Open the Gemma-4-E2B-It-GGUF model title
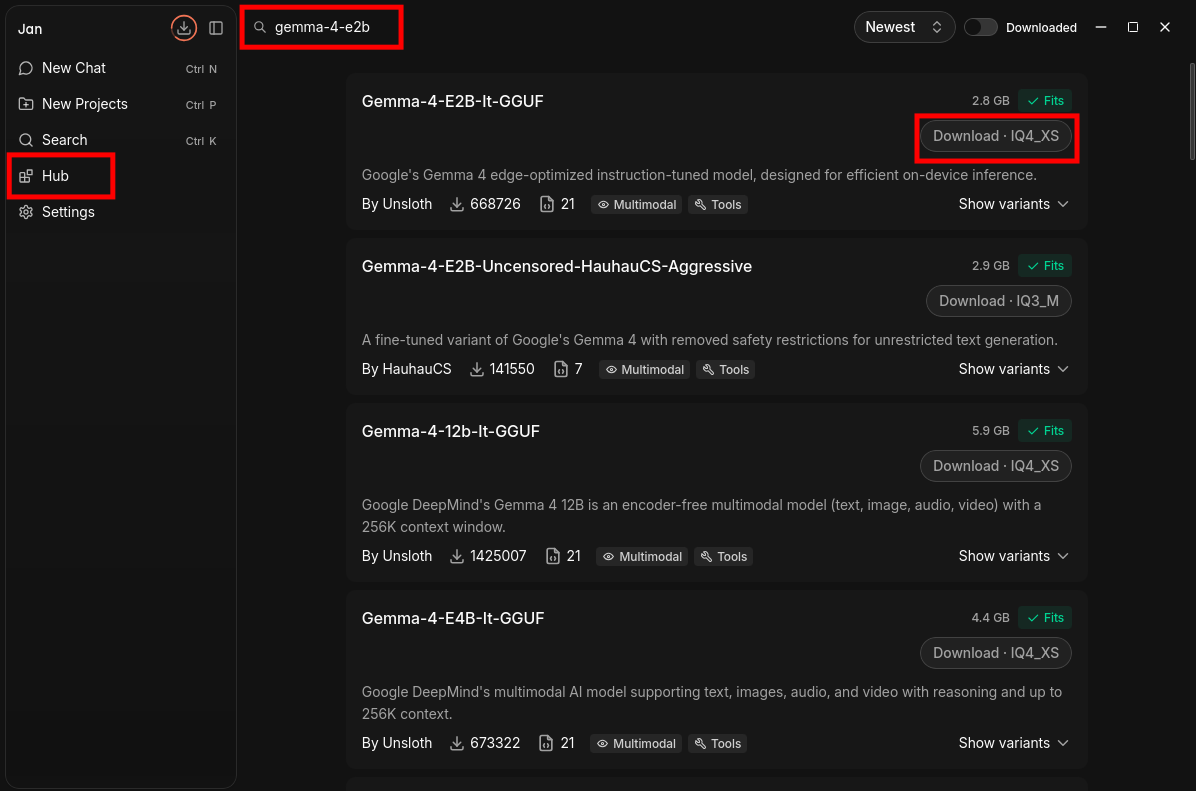The height and width of the screenshot is (791, 1196). (452, 101)
